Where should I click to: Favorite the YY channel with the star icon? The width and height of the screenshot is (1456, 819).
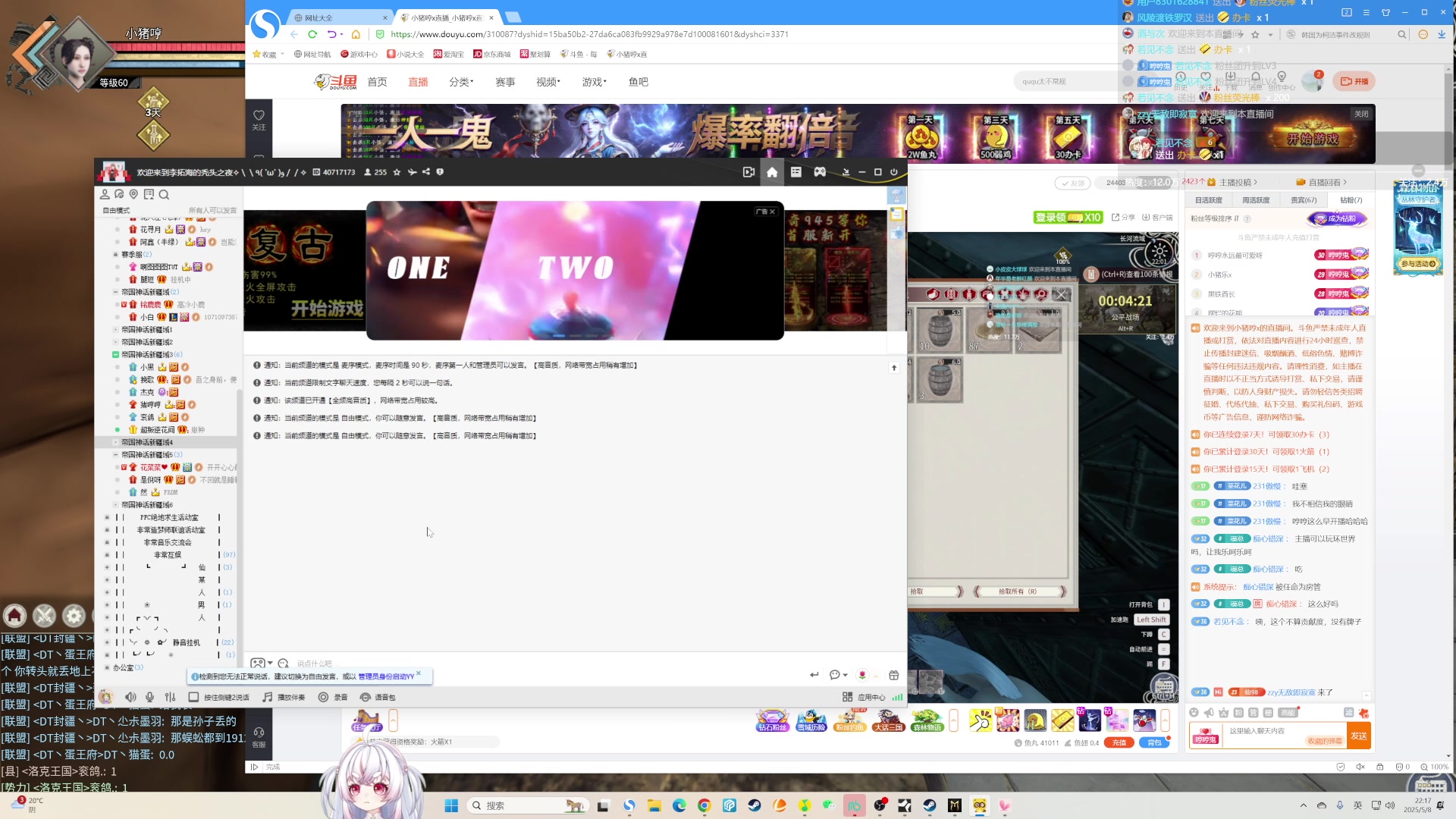397,172
